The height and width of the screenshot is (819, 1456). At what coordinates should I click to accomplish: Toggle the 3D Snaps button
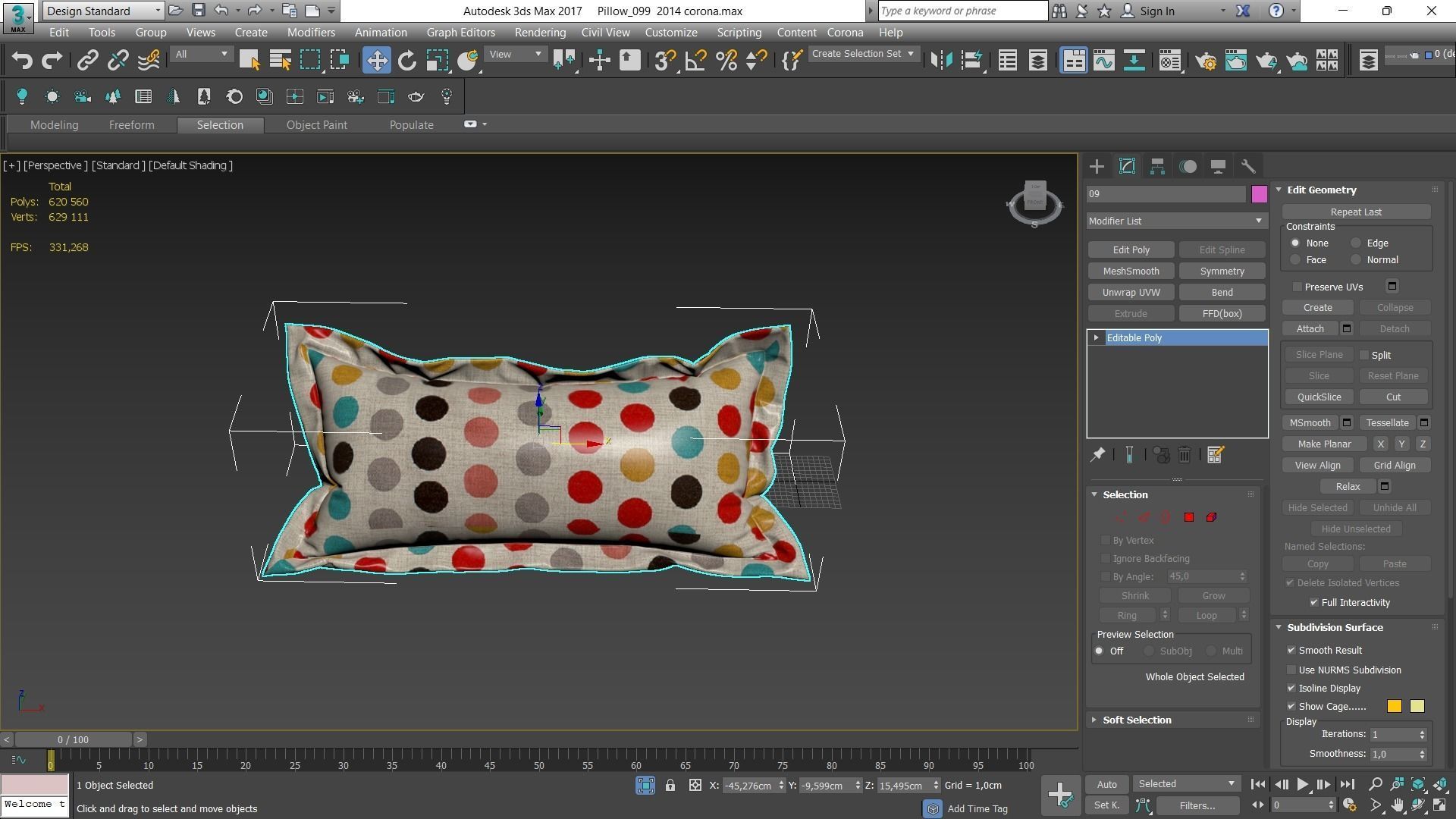[665, 61]
